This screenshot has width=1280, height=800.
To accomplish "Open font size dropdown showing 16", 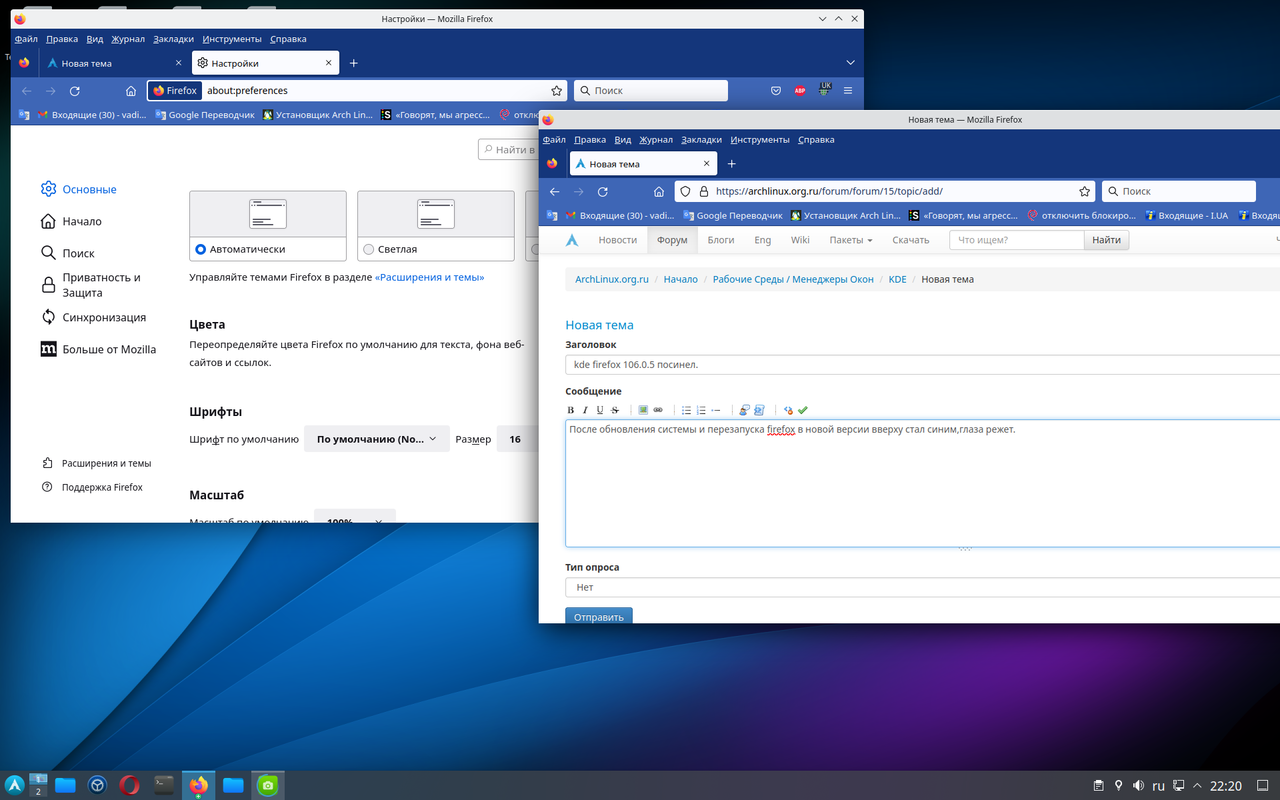I will [x=518, y=439].
